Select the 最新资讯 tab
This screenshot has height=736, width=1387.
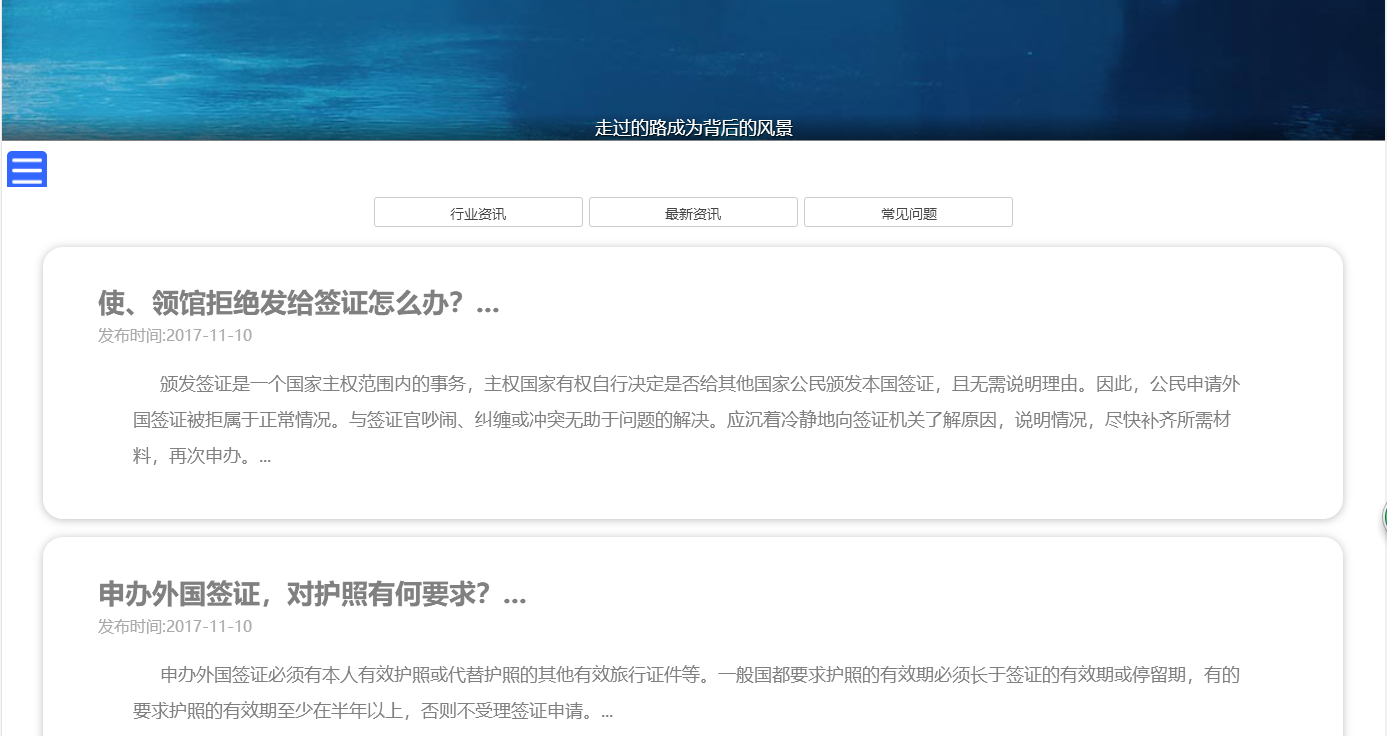pos(693,213)
